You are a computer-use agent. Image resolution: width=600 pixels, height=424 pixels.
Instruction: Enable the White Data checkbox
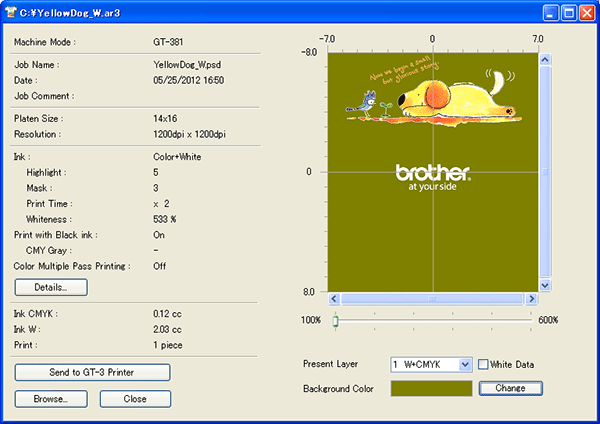click(484, 365)
